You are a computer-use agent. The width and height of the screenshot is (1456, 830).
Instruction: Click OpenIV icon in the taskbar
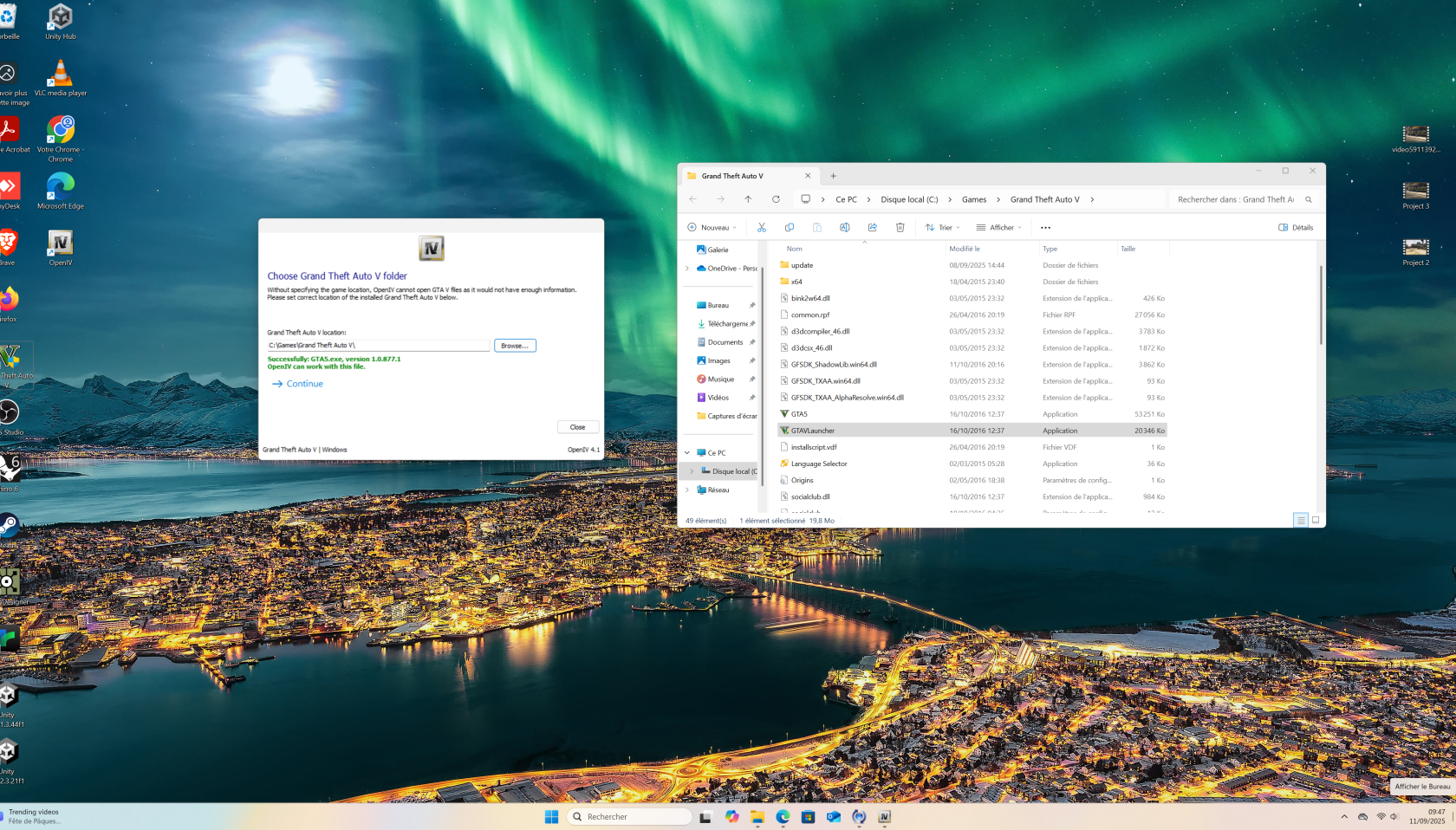point(884,817)
